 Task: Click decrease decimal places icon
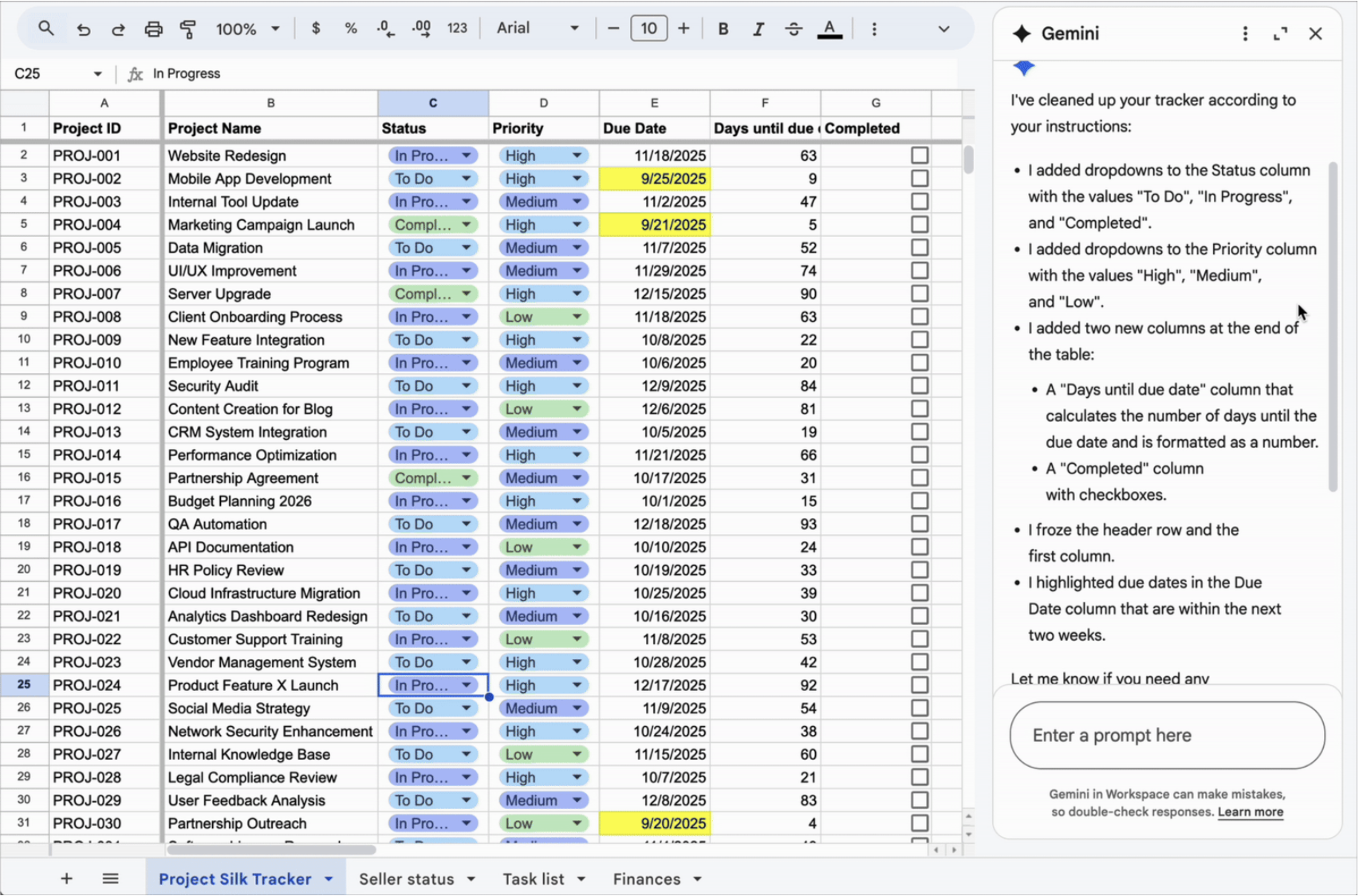click(x=386, y=29)
